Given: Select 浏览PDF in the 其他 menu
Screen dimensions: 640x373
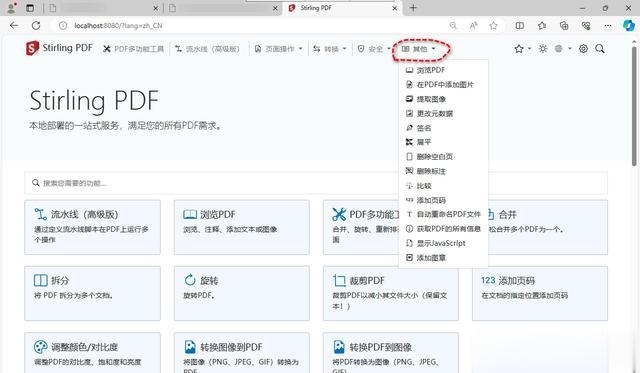Looking at the screenshot, I should [x=443, y=70].
